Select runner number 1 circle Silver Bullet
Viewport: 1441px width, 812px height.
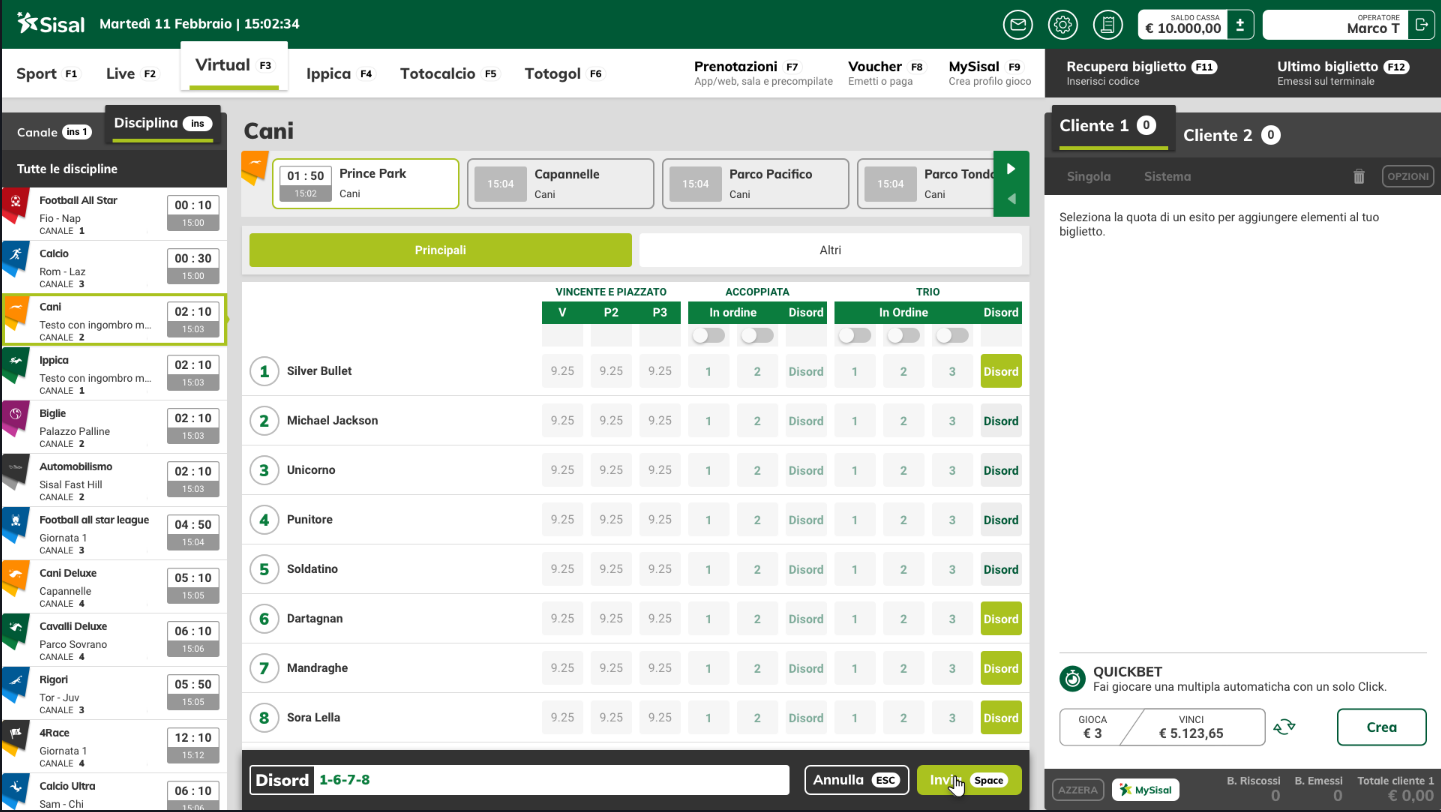[264, 372]
